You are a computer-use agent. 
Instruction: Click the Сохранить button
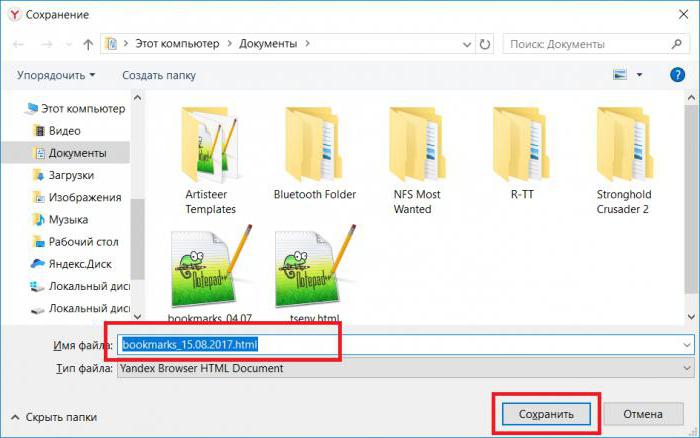pos(546,414)
